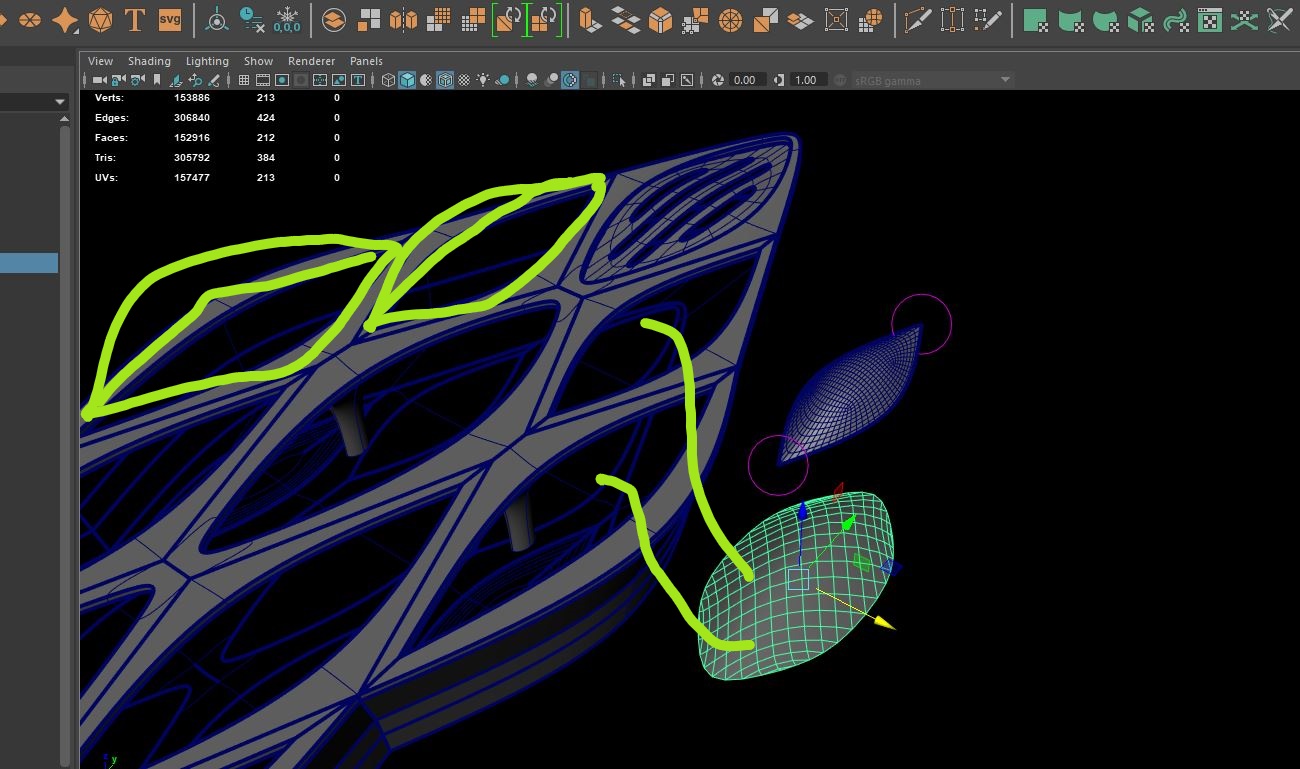Screen dimensions: 1300x769
Task: Click the Extrude shelf icon
Action: click(x=591, y=19)
